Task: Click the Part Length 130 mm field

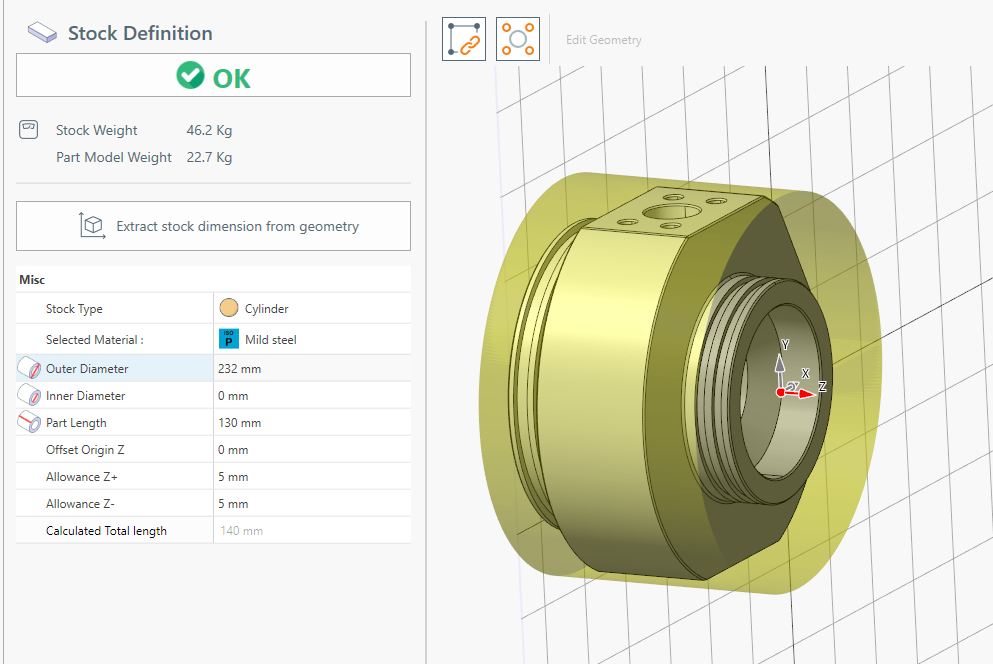Action: click(x=311, y=423)
